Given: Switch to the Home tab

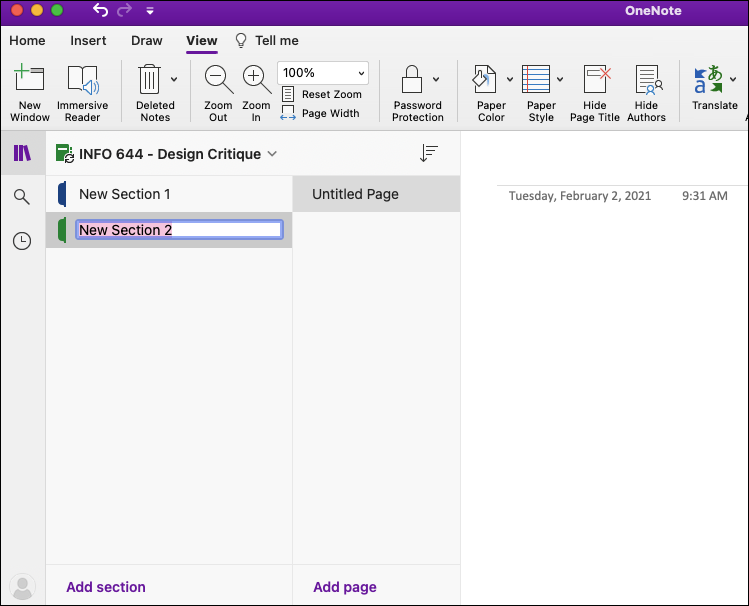Looking at the screenshot, I should click(x=27, y=41).
